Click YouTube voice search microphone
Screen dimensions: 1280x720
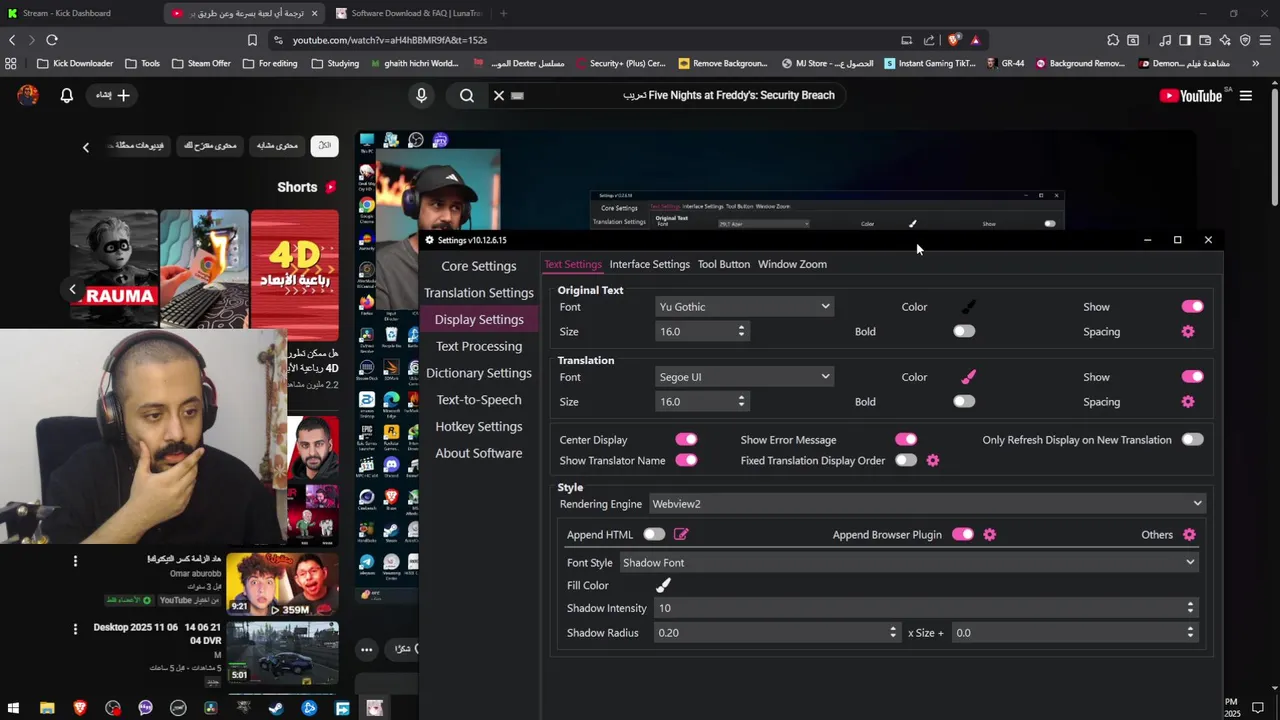421,95
